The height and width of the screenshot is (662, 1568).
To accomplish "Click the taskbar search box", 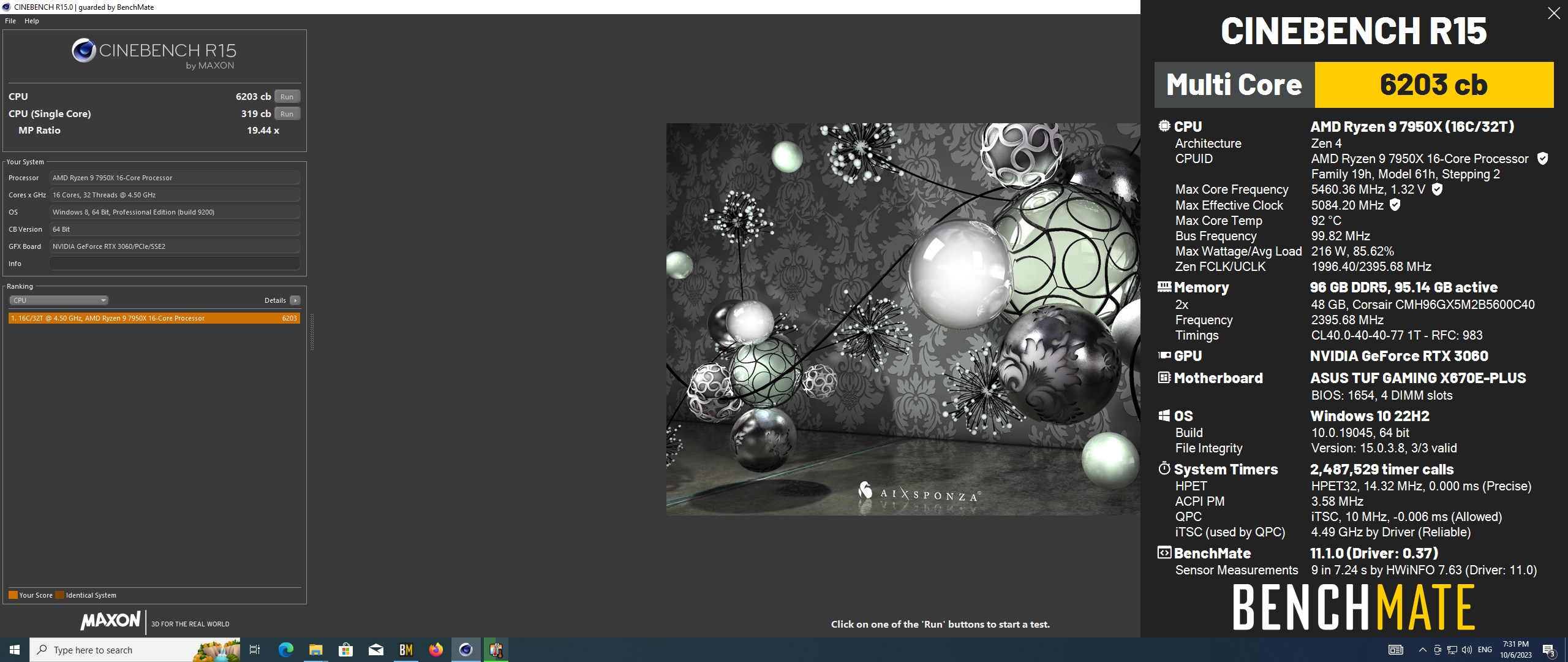I will pyautogui.click(x=135, y=650).
